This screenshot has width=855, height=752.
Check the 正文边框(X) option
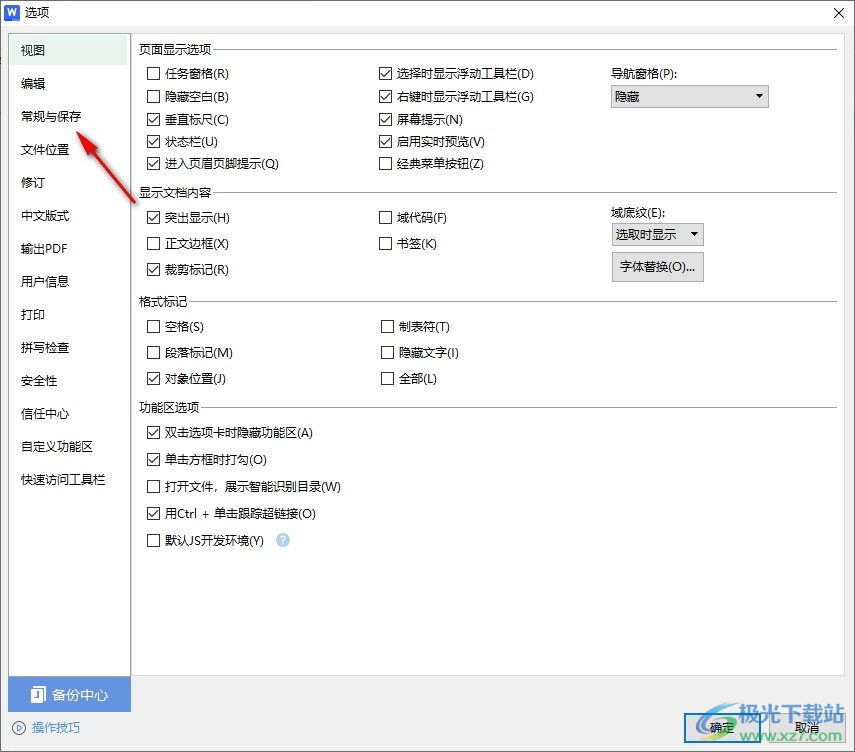(x=154, y=243)
